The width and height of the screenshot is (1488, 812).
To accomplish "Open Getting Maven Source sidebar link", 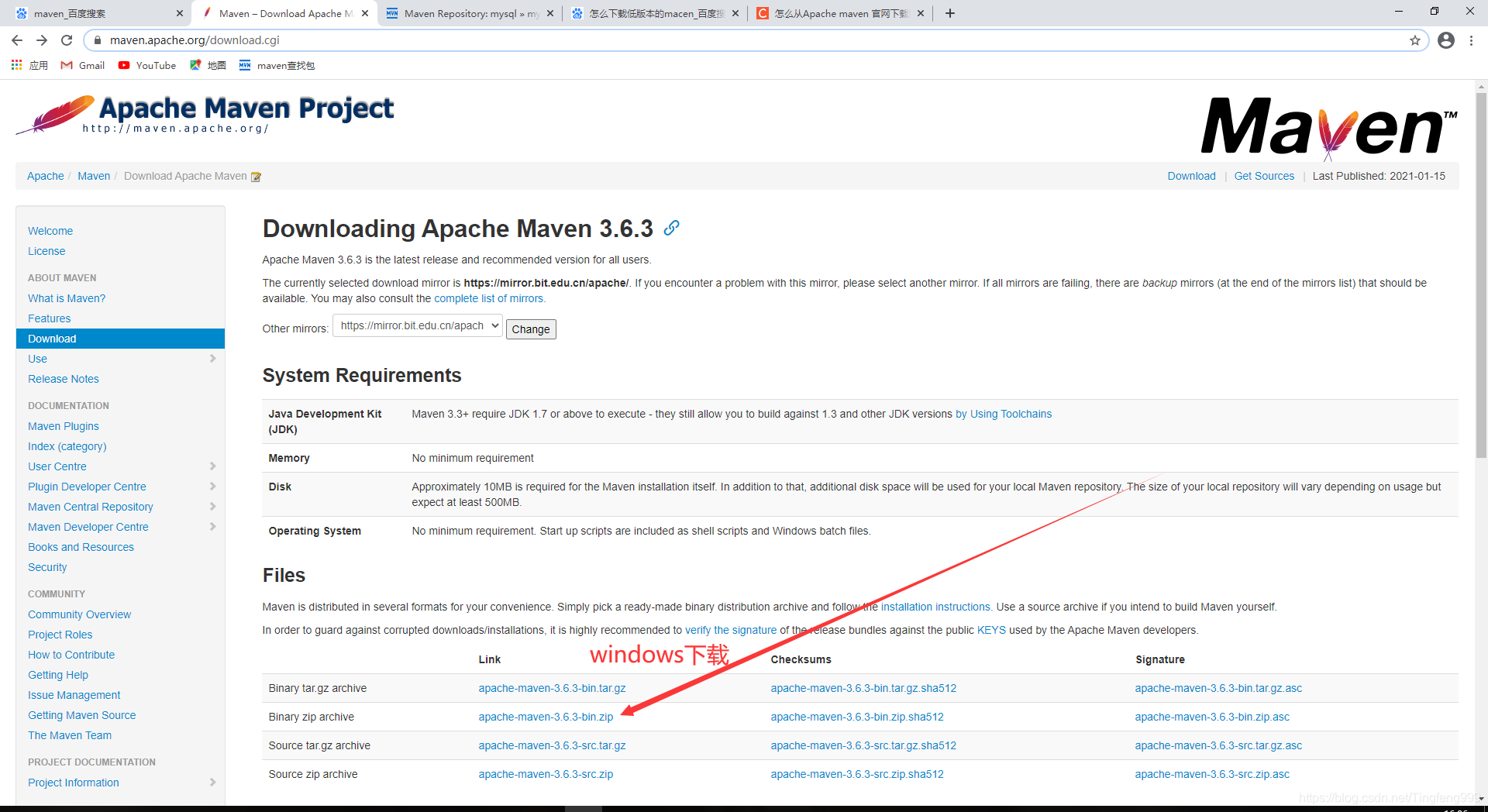I will click(82, 715).
